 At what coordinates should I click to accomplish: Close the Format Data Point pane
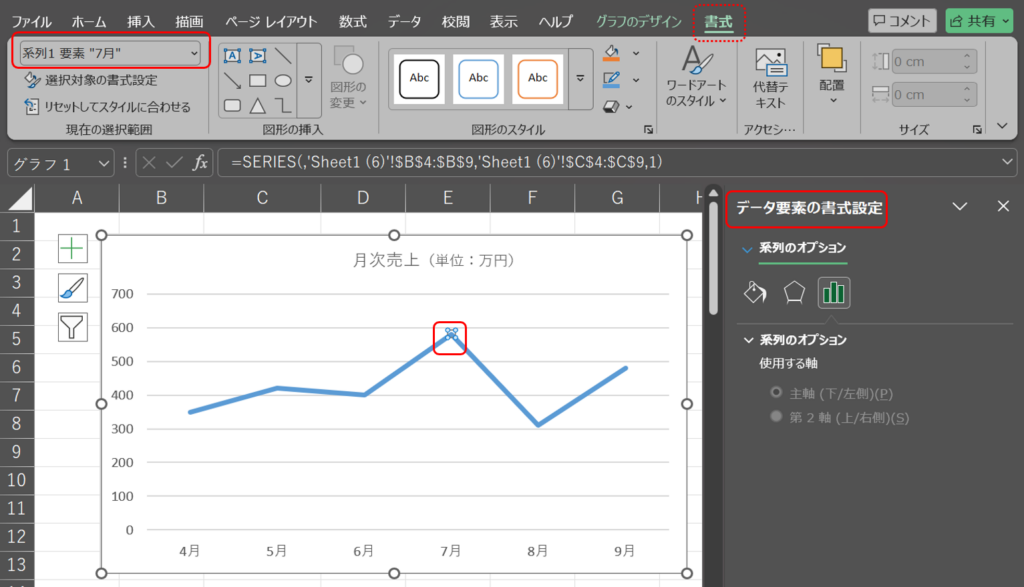(x=1003, y=206)
